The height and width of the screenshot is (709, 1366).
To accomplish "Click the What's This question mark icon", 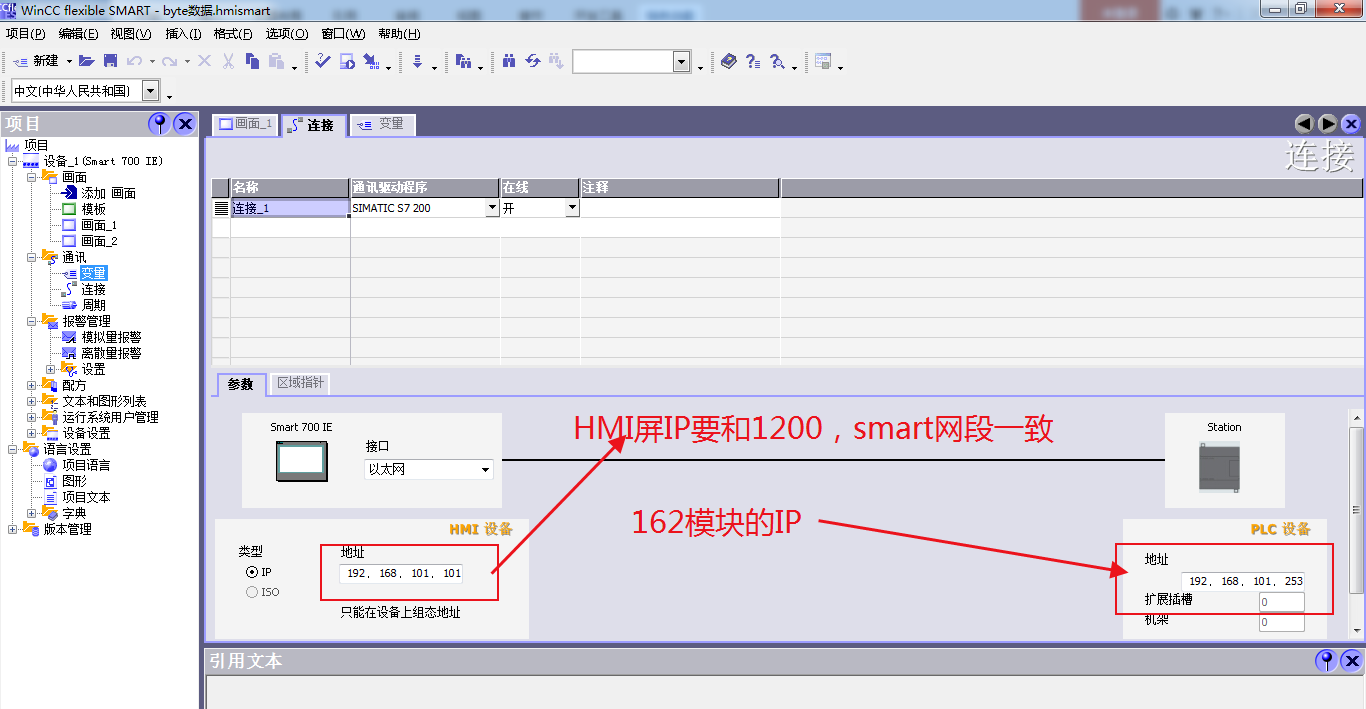I will (752, 61).
